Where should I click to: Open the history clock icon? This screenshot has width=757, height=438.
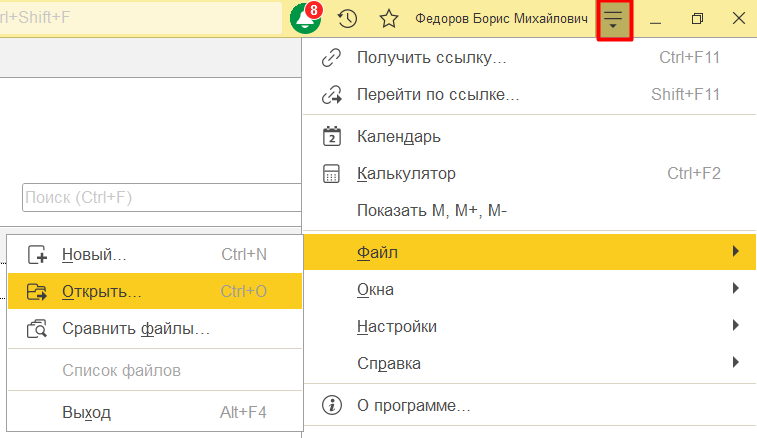347,19
